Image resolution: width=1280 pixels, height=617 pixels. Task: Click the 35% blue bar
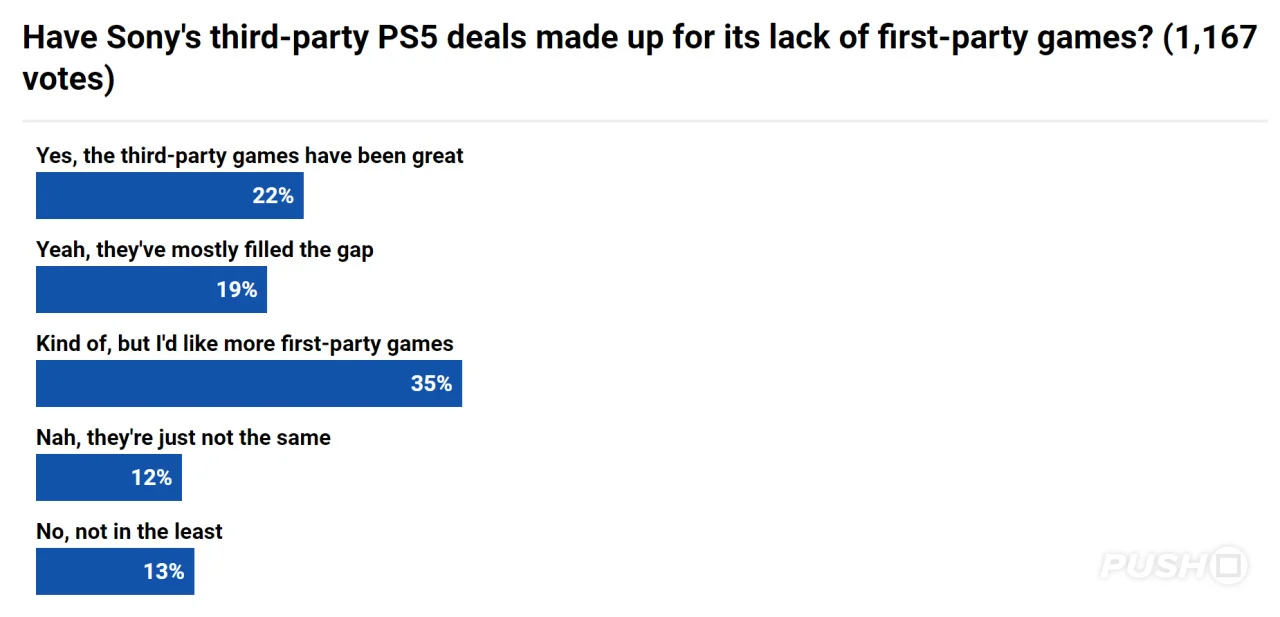[249, 383]
